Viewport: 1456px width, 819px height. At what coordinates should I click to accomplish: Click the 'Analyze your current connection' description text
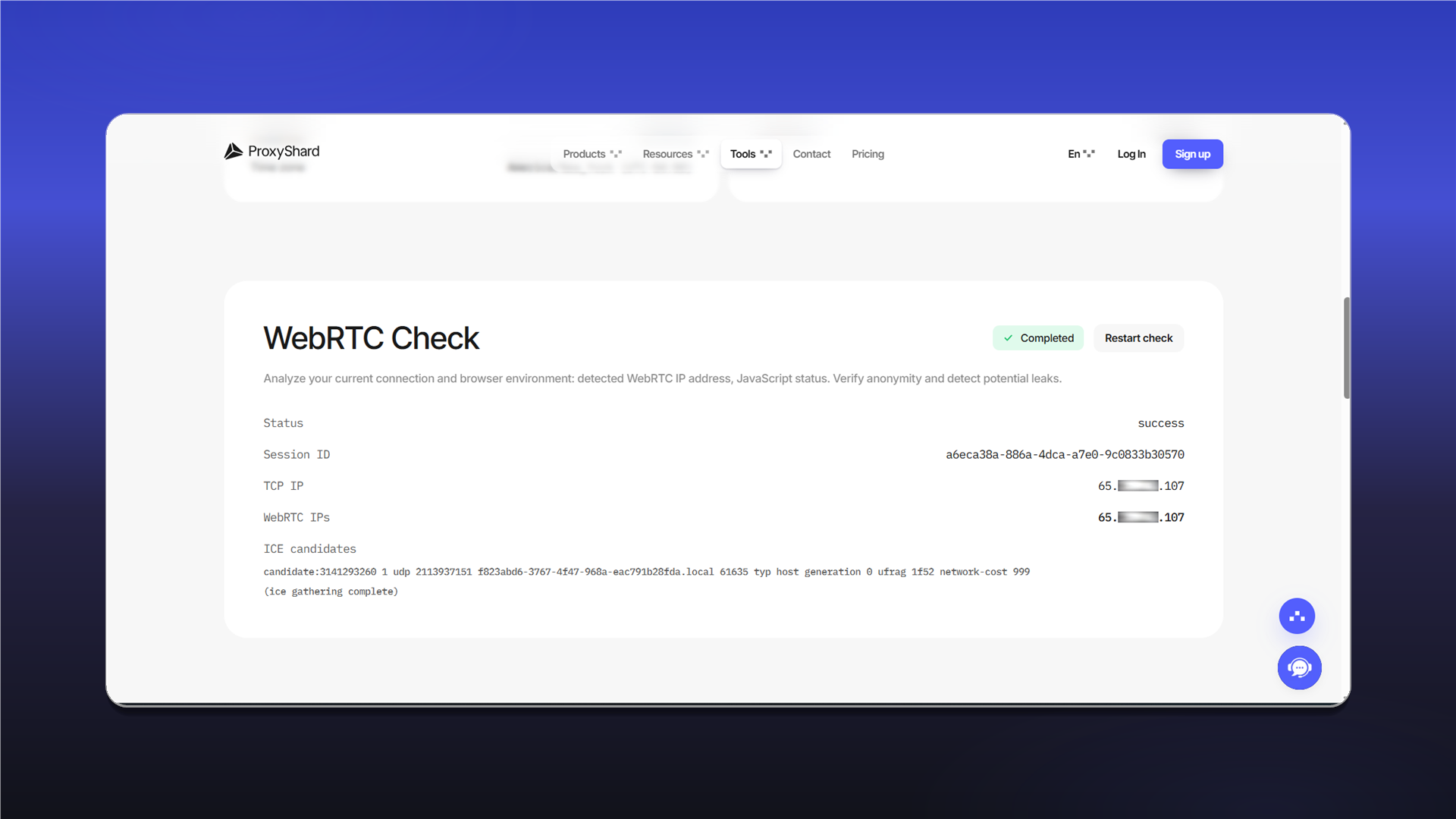(662, 378)
